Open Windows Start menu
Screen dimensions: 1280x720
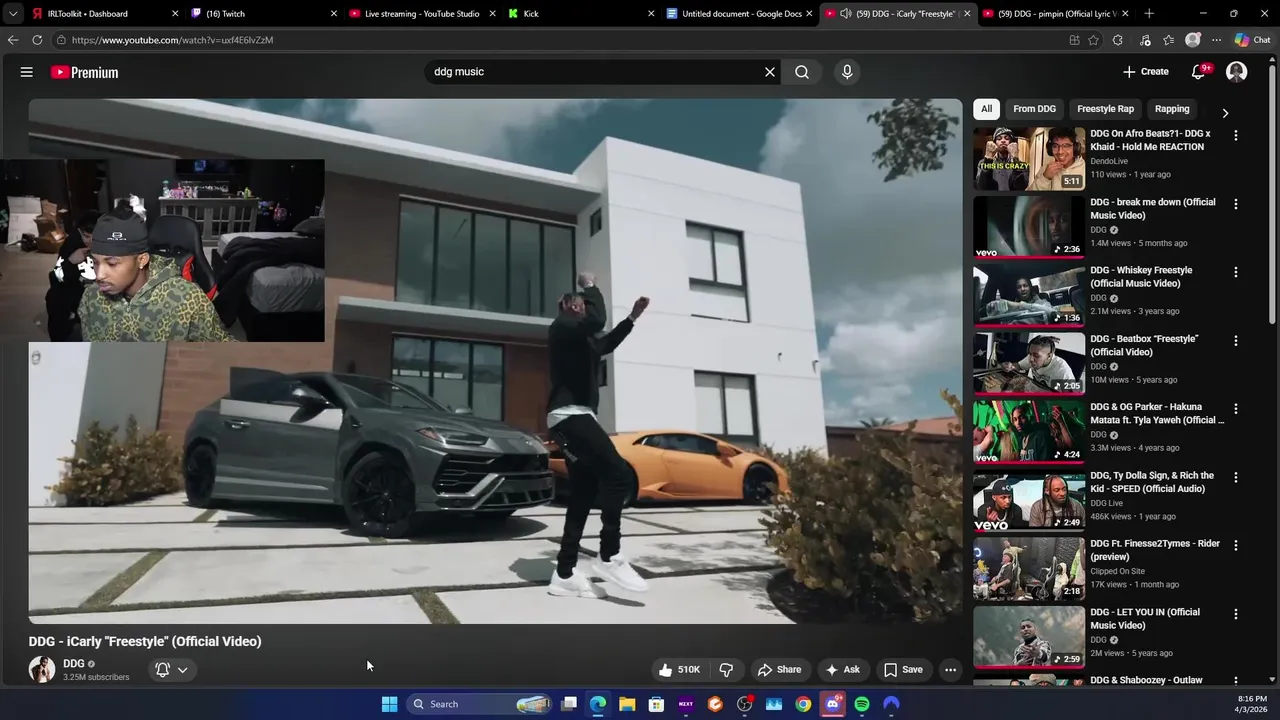(x=389, y=704)
